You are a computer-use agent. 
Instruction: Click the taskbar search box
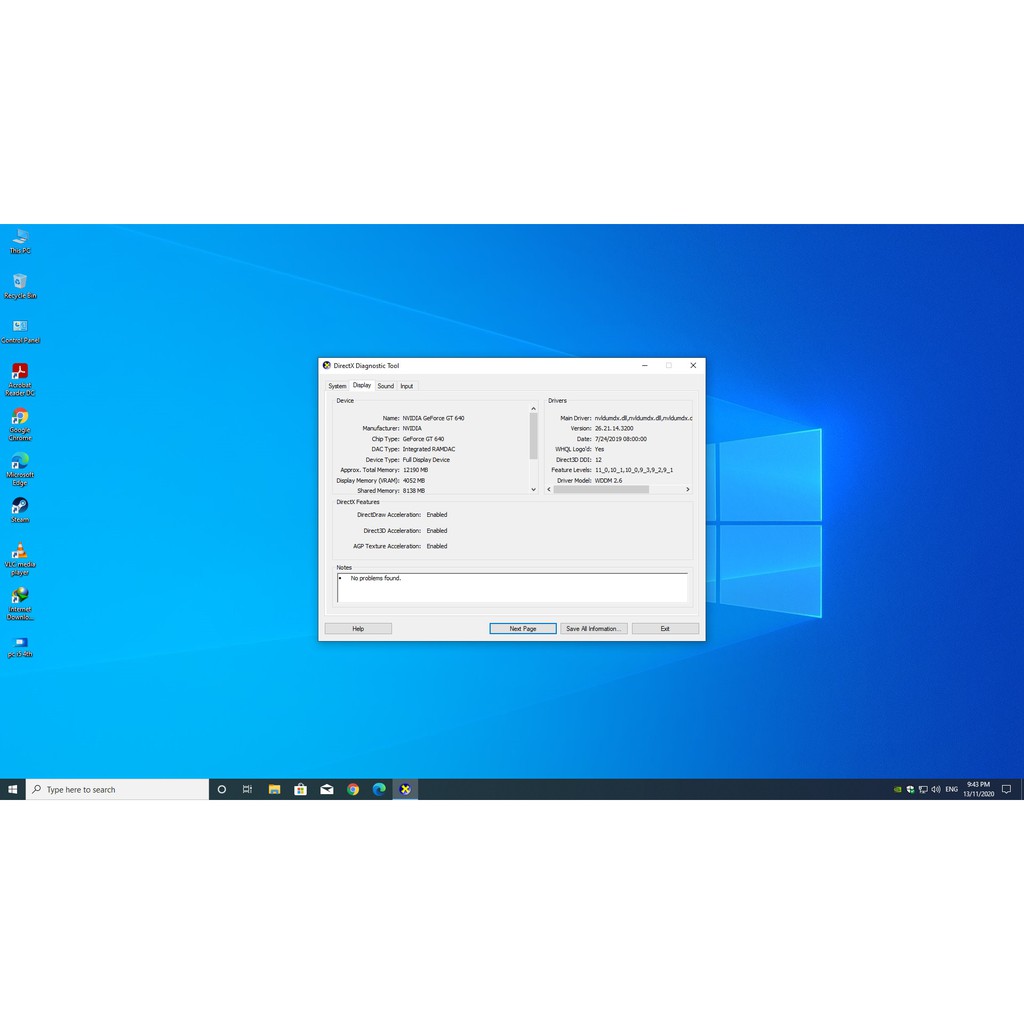pos(118,789)
